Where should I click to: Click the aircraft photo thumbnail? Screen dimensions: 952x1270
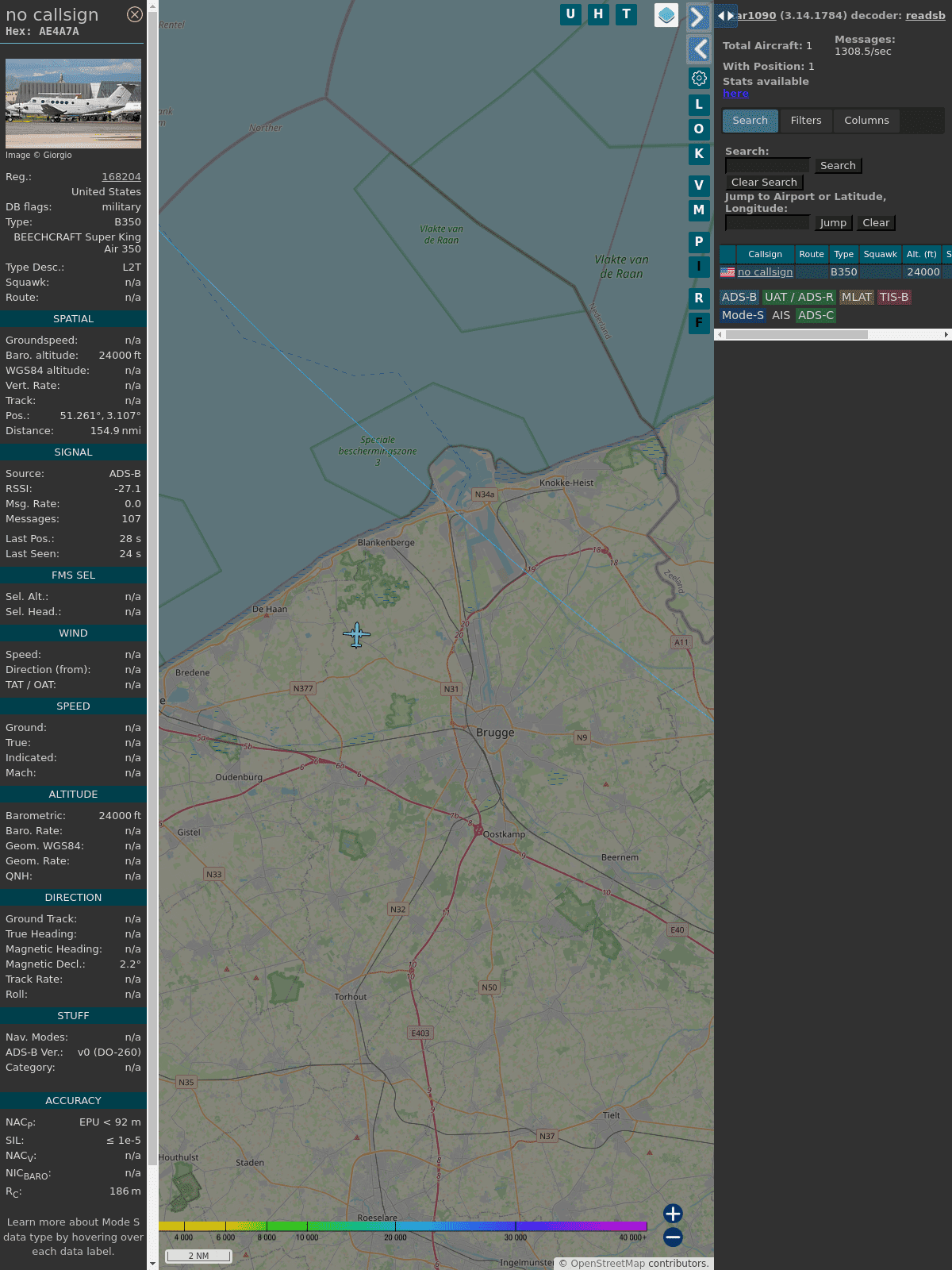73,103
